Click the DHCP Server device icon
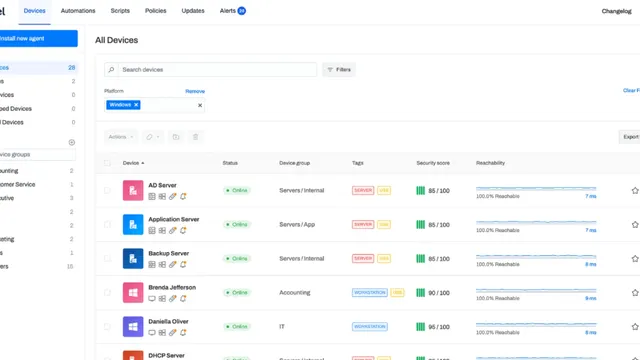The image size is (640, 360). [133, 355]
